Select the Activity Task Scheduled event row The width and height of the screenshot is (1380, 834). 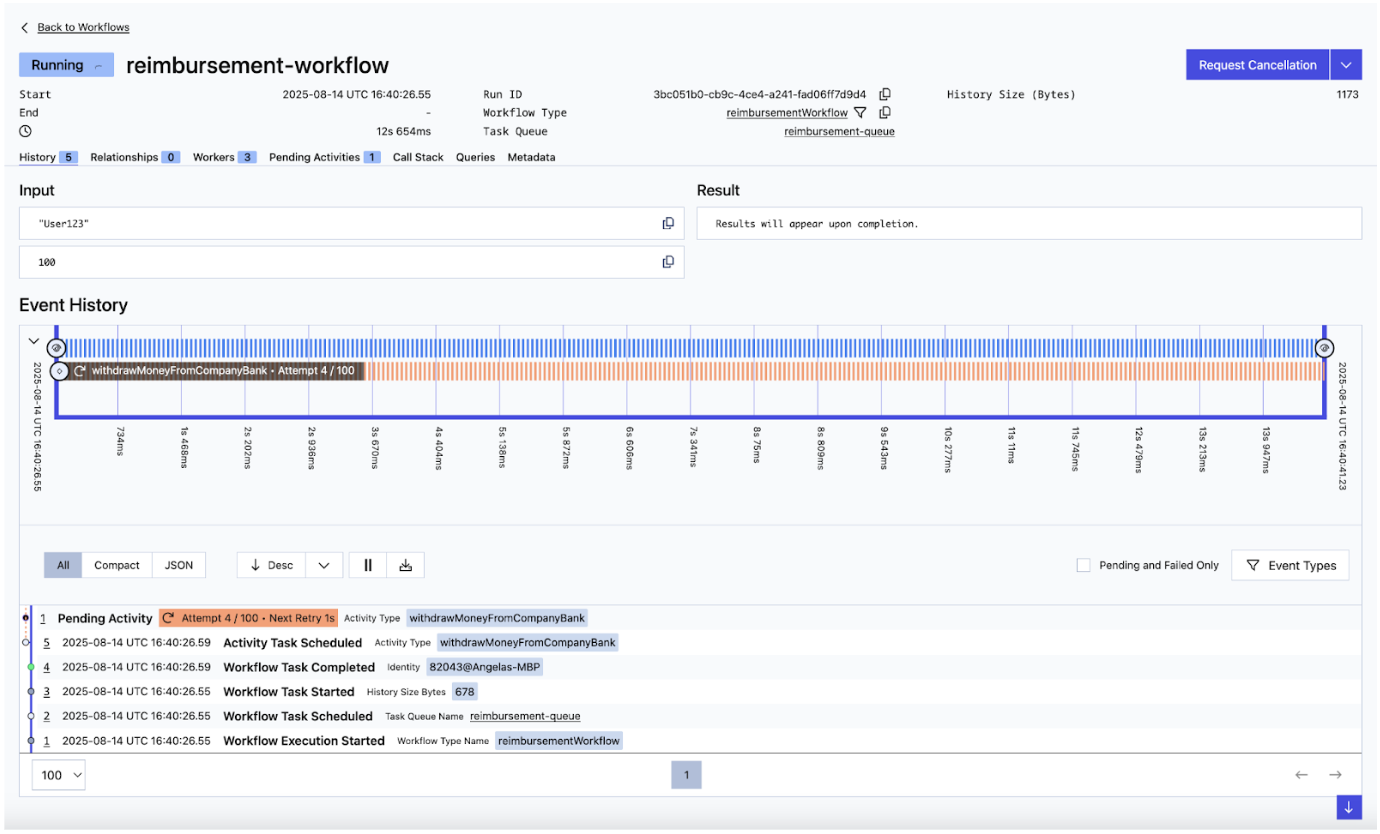[292, 642]
